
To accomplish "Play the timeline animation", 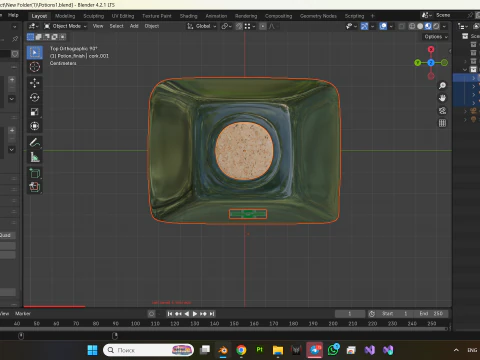I will (x=195, y=314).
